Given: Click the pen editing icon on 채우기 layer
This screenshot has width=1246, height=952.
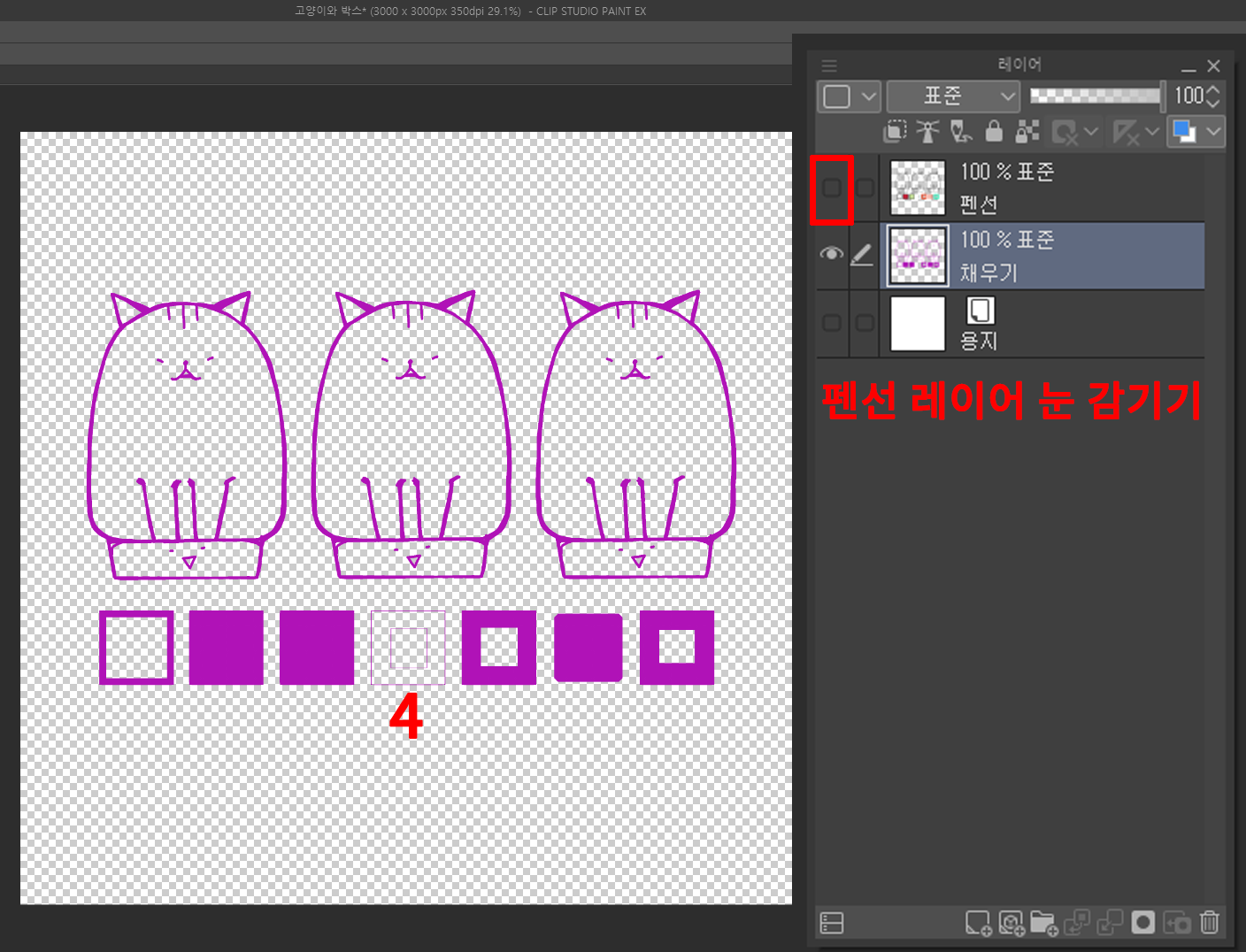Looking at the screenshot, I should [861, 255].
